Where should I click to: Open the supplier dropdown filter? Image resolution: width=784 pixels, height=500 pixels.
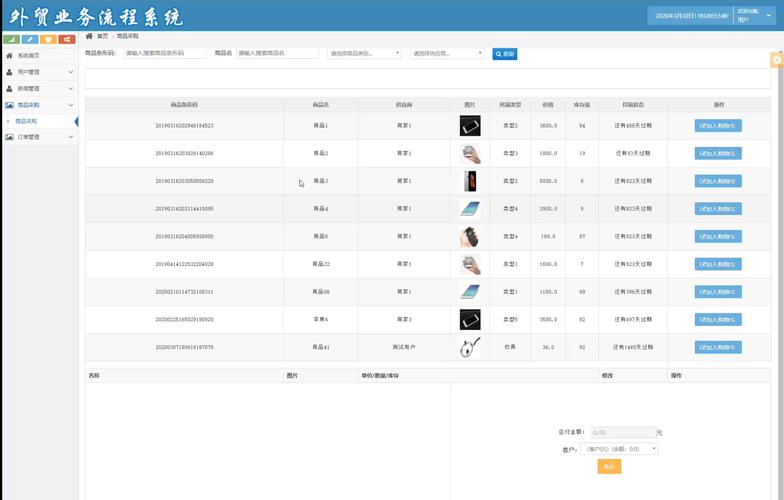pyautogui.click(x=447, y=53)
